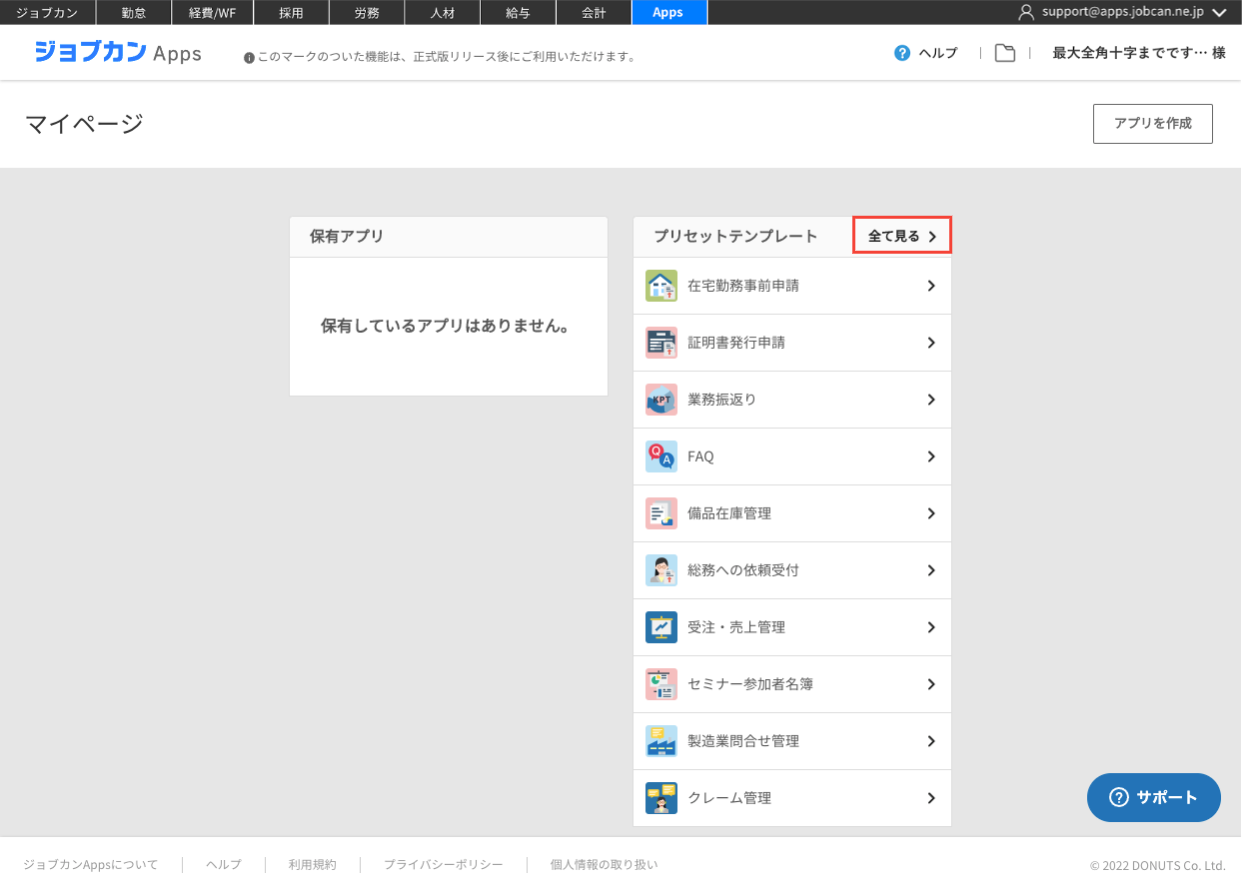Click the 業務振返り KPT icon
This screenshot has height=894, width=1242.
(x=661, y=400)
